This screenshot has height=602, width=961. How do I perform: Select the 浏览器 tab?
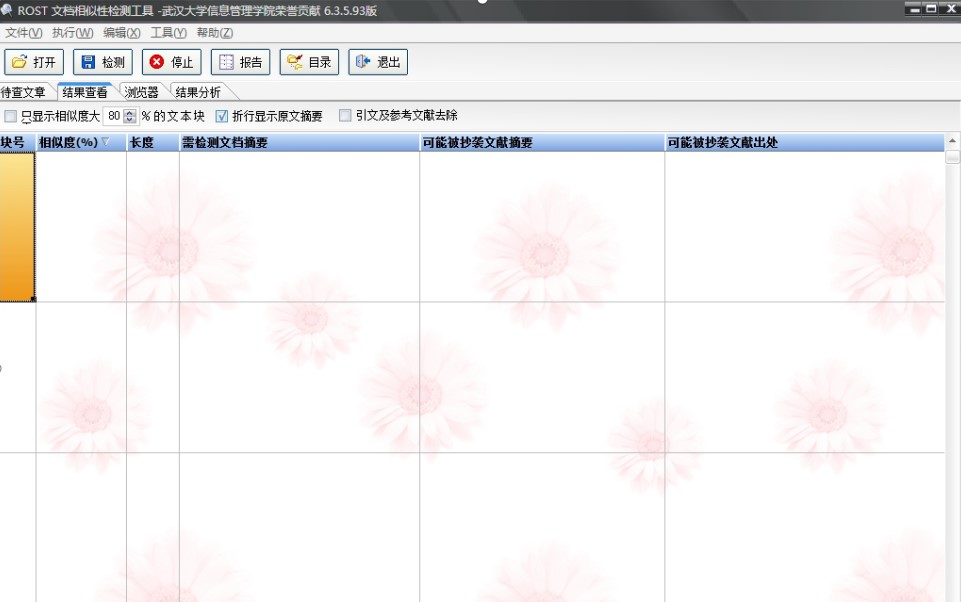pos(141,92)
